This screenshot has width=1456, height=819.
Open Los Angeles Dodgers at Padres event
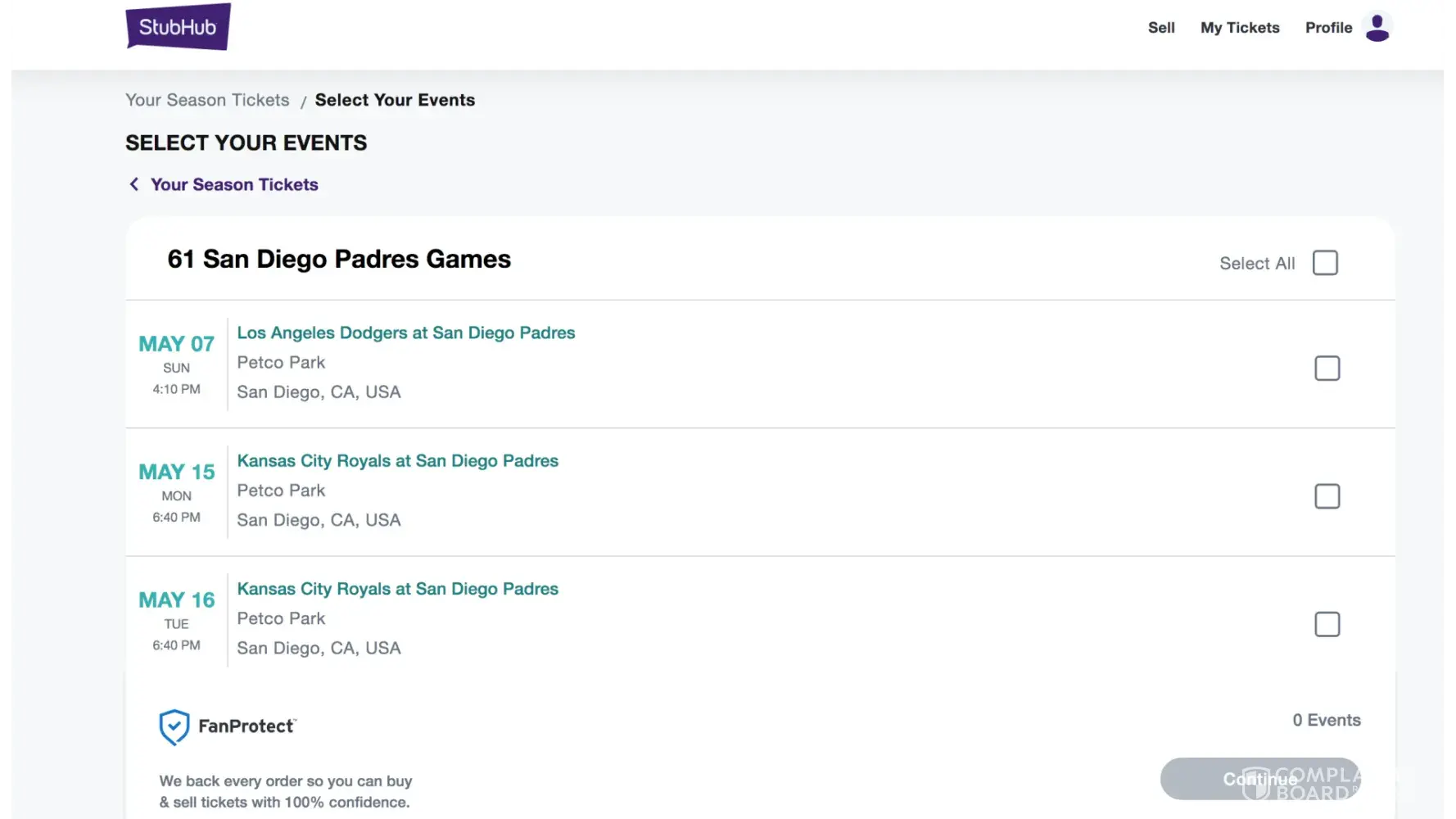point(406,333)
